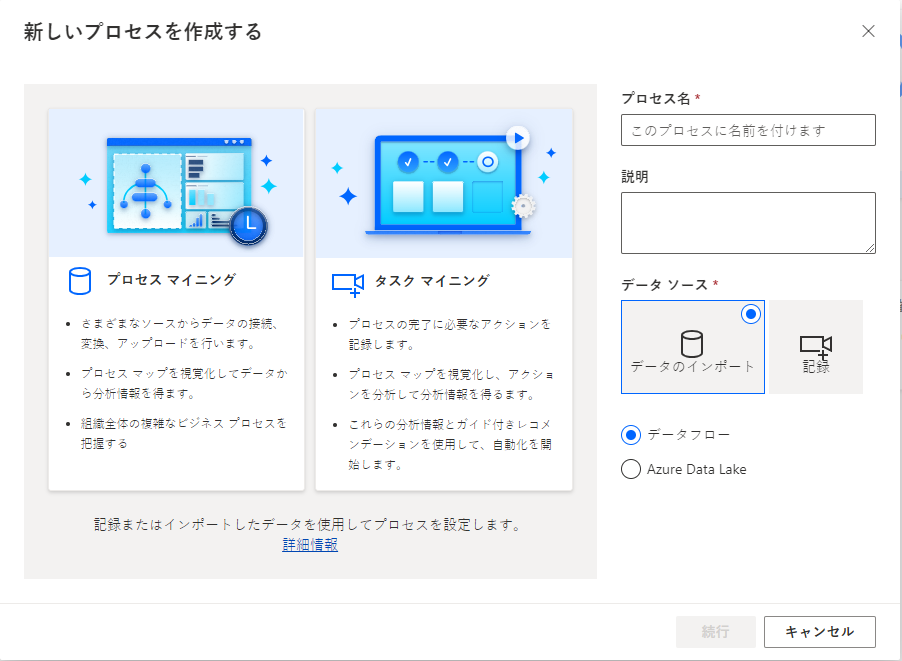The width and height of the screenshot is (902, 661).
Task: Close the 新しいプロセスを作成する dialog
Action: click(868, 31)
